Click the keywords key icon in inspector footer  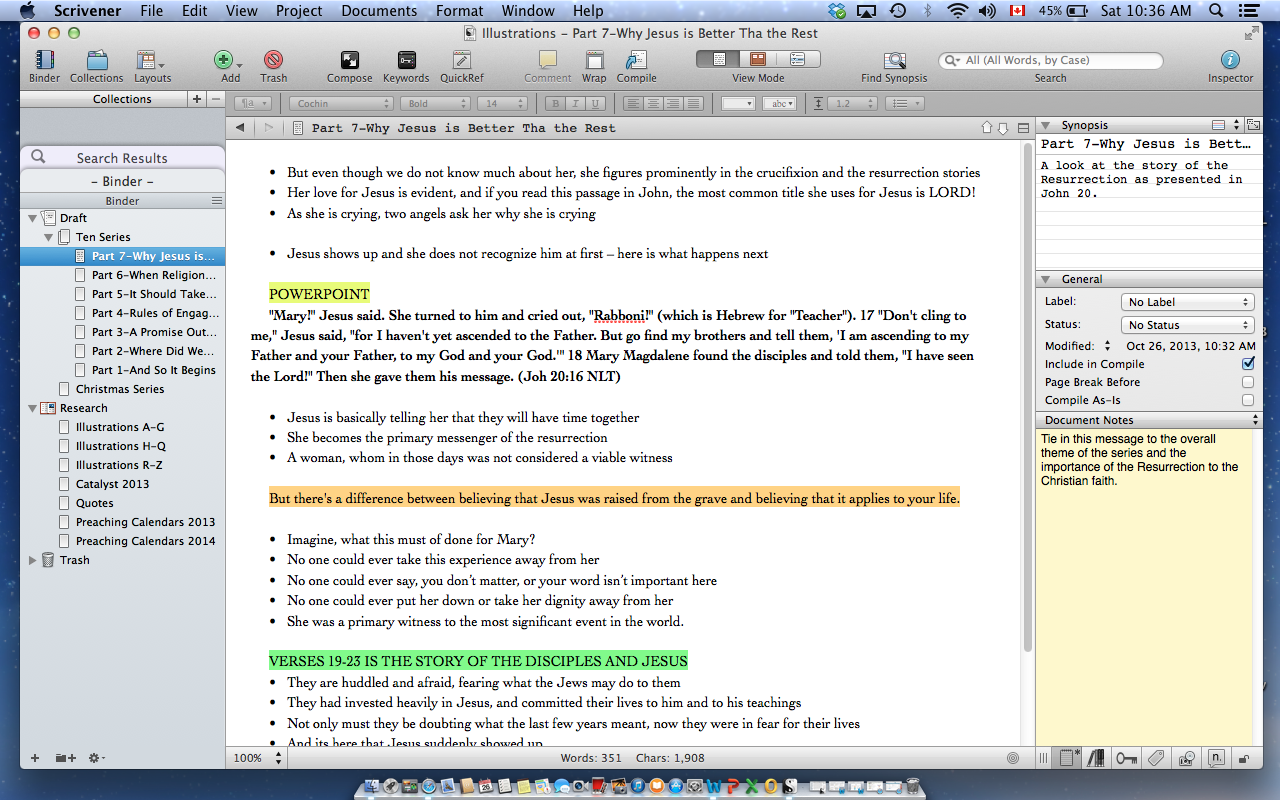point(1126,757)
